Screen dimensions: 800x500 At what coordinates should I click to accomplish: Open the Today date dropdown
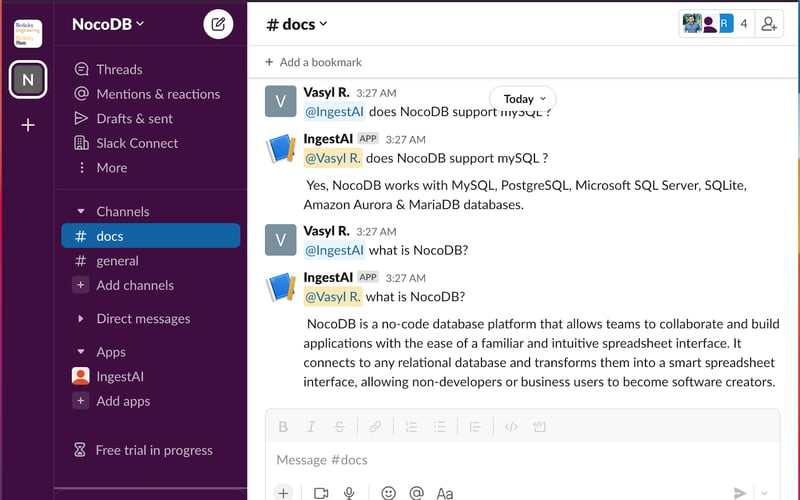[x=523, y=99]
